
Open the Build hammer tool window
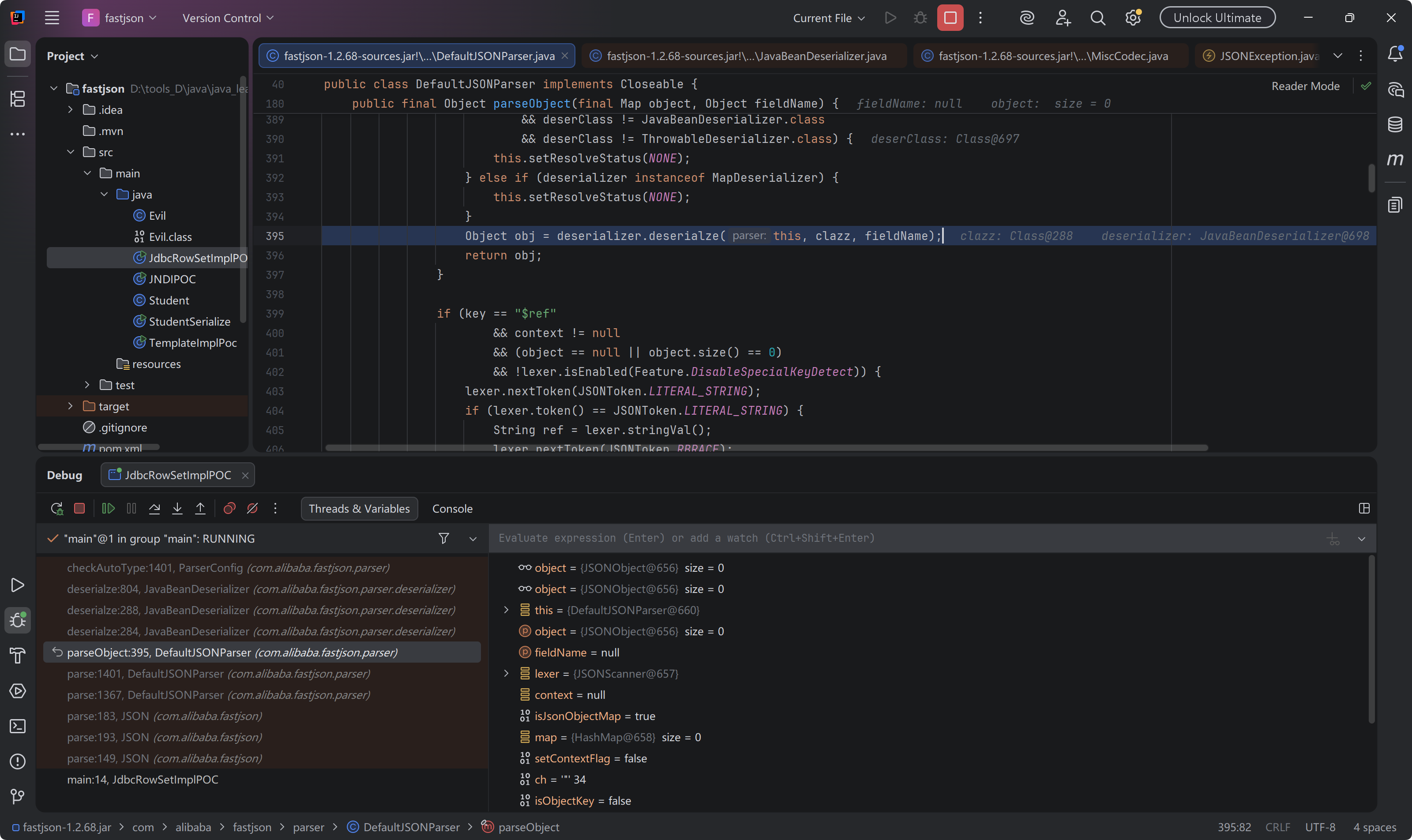click(x=18, y=656)
